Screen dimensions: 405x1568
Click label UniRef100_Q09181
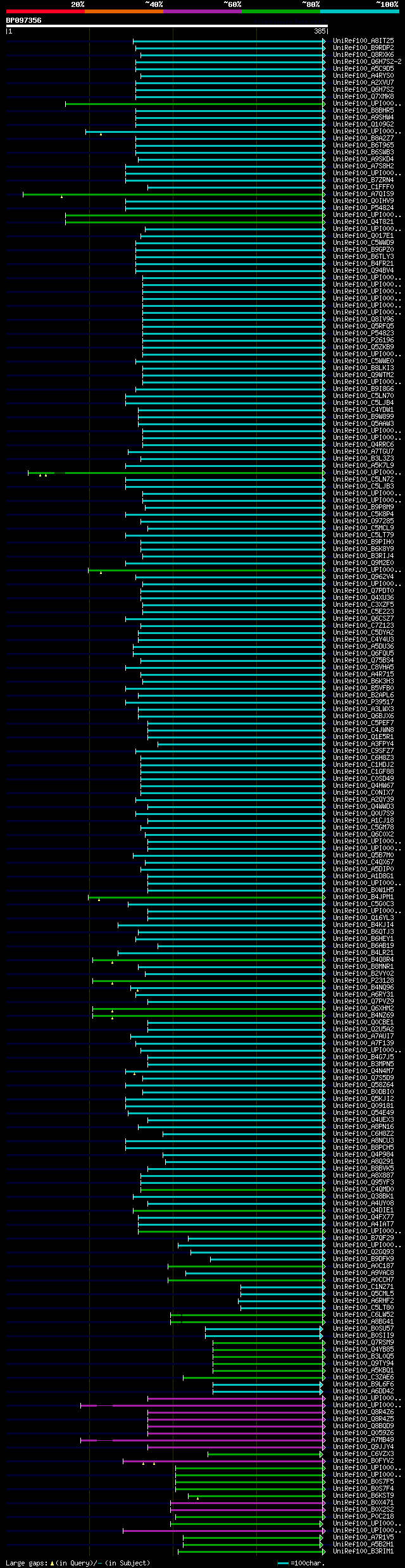pyautogui.click(x=363, y=1105)
